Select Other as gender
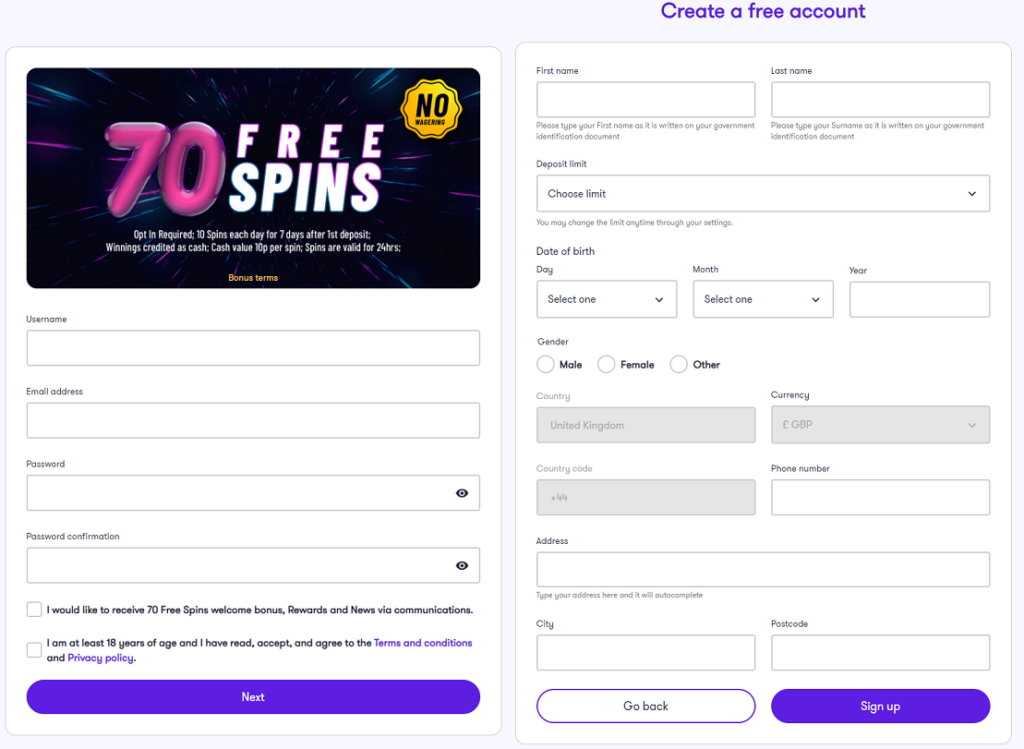1024x749 pixels. (x=679, y=365)
